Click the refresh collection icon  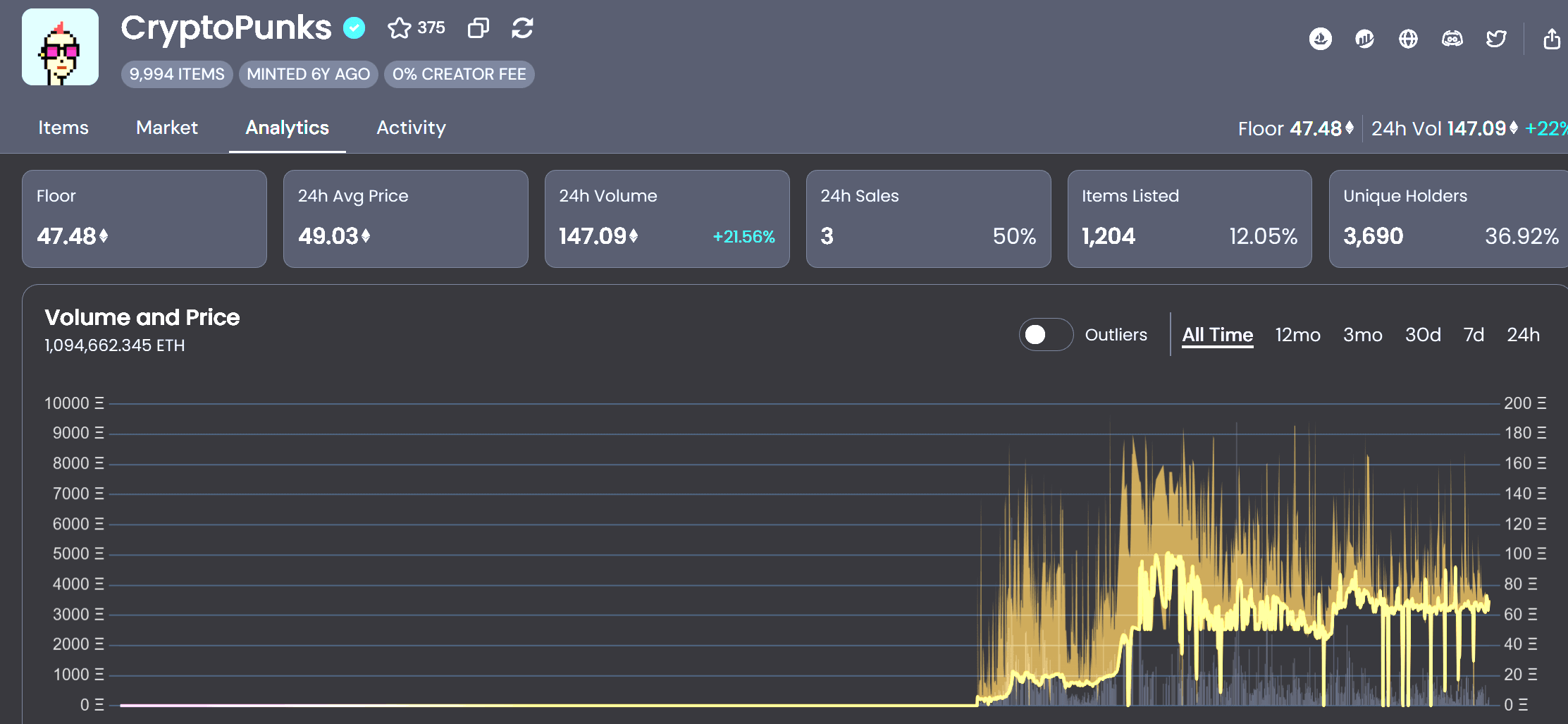pos(522,28)
